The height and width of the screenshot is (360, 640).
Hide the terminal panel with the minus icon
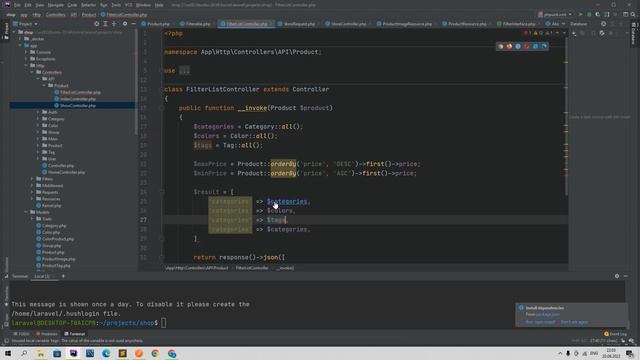[x=626, y=276]
